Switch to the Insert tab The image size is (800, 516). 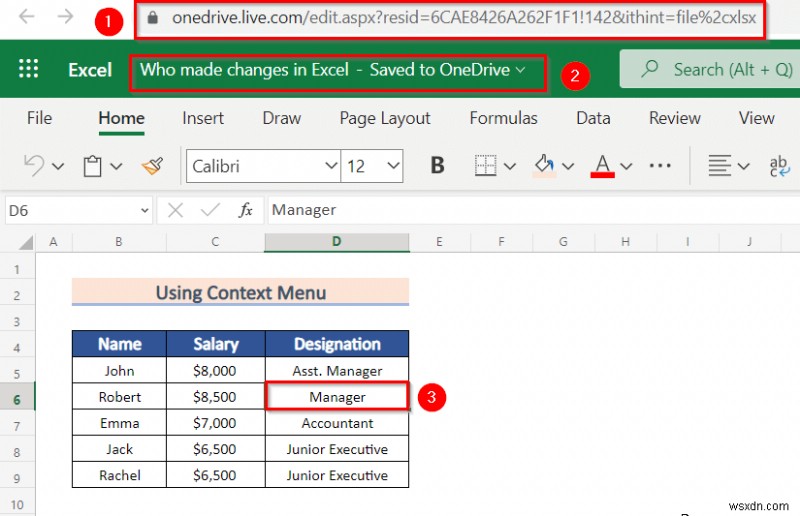(203, 118)
